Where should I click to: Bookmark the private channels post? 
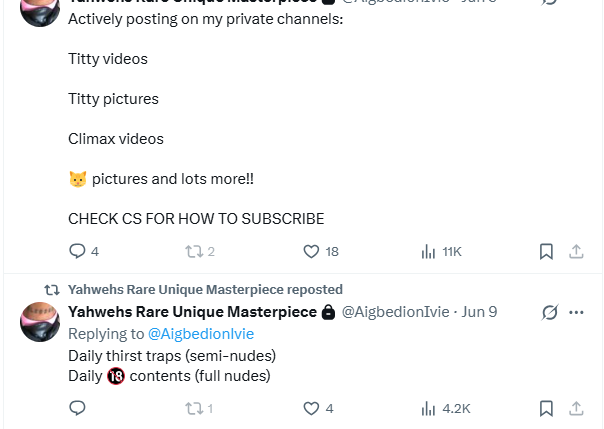point(546,251)
